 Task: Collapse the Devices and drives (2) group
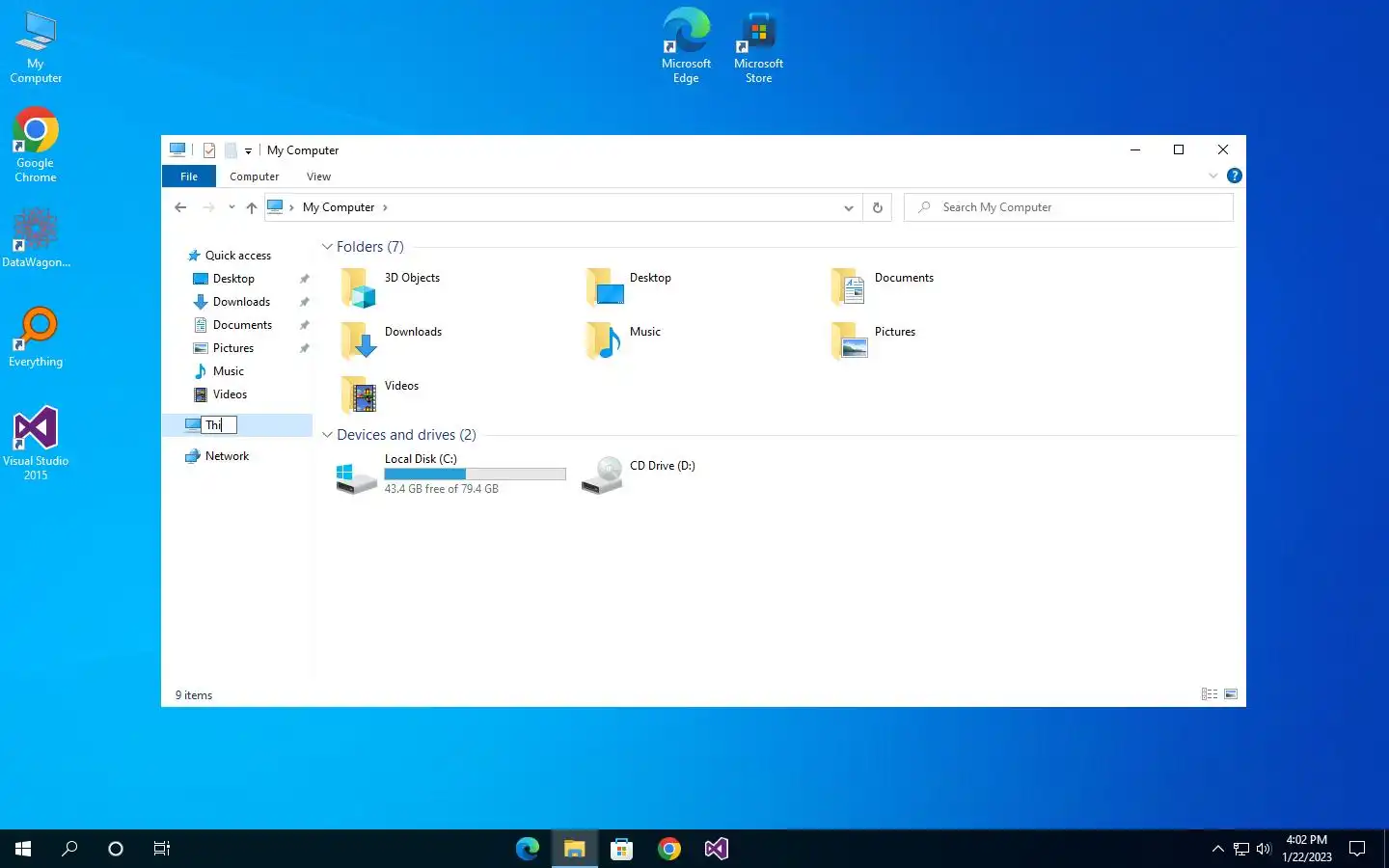tap(327, 435)
